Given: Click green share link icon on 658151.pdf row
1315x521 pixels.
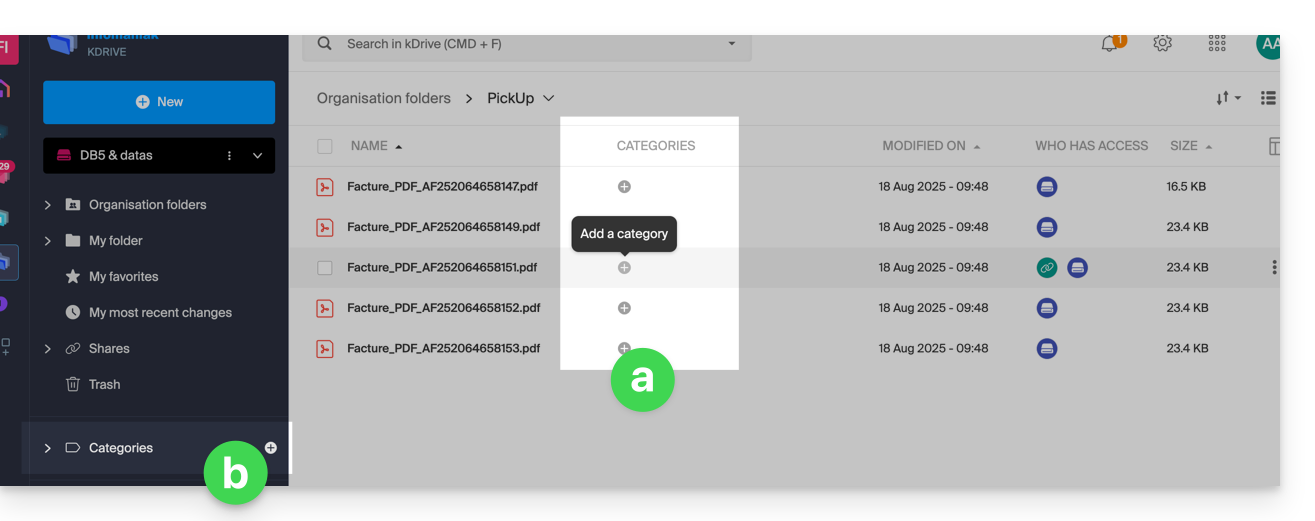Looking at the screenshot, I should [x=1047, y=268].
